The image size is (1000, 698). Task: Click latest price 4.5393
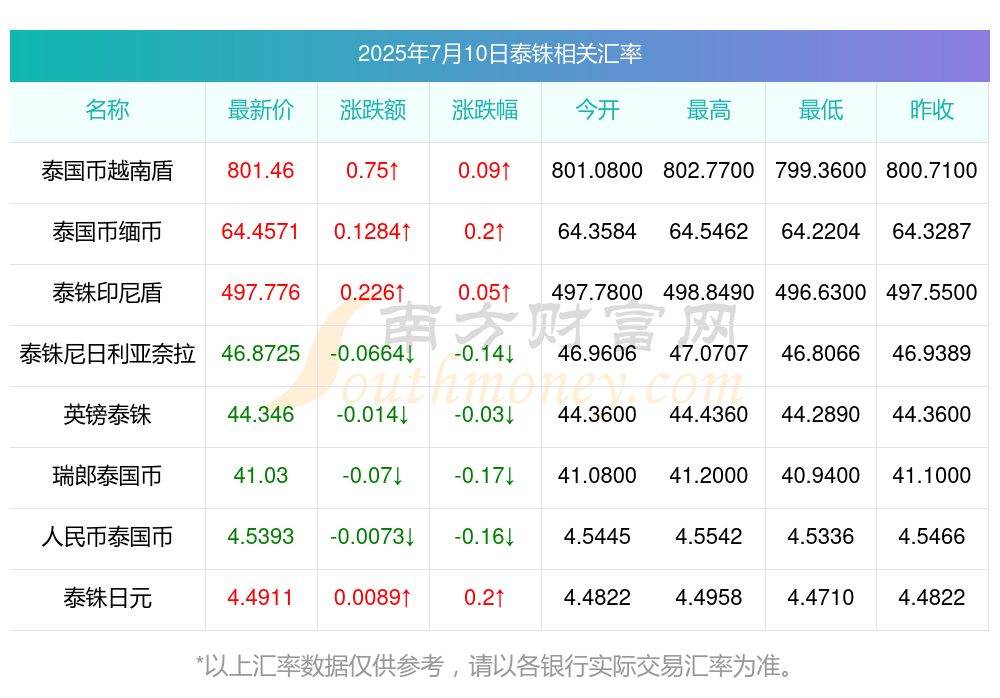click(261, 537)
